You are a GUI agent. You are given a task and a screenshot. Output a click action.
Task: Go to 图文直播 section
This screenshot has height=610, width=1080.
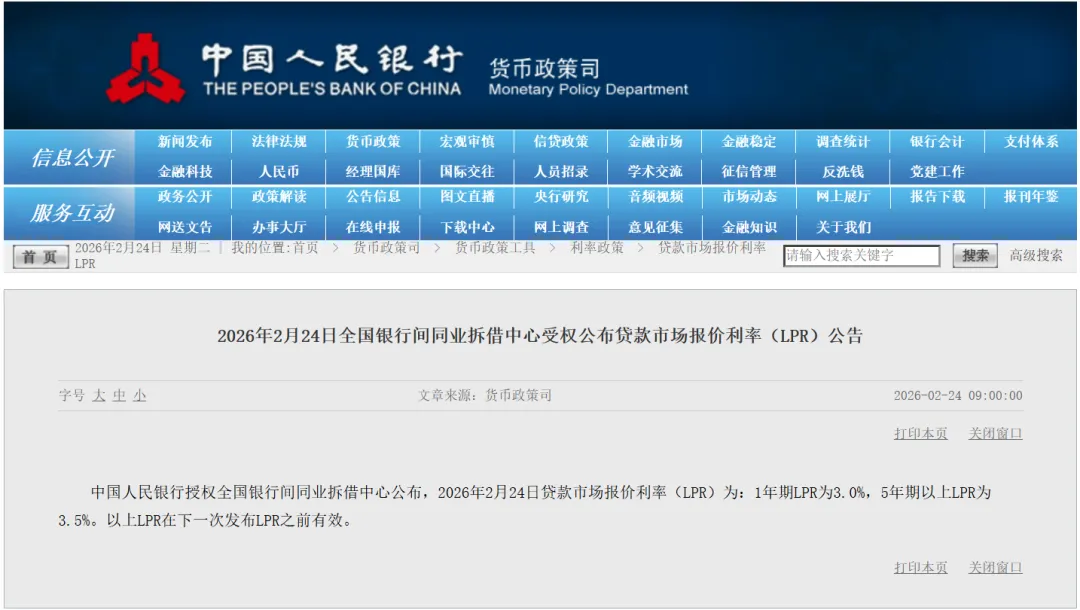pos(467,196)
